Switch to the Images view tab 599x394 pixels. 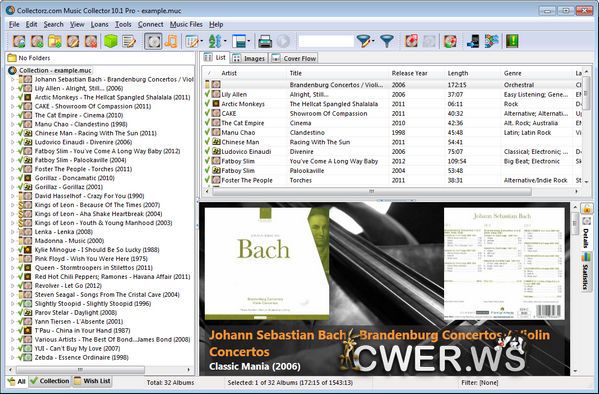coord(249,58)
